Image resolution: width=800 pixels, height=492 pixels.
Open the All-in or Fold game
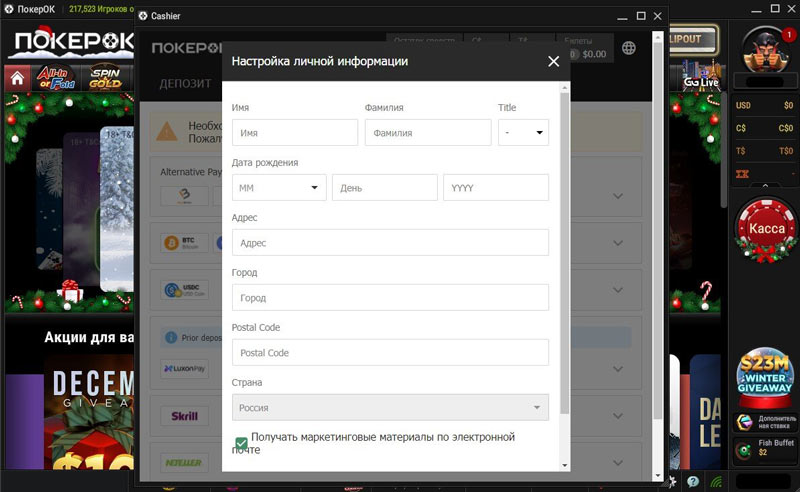click(x=58, y=78)
